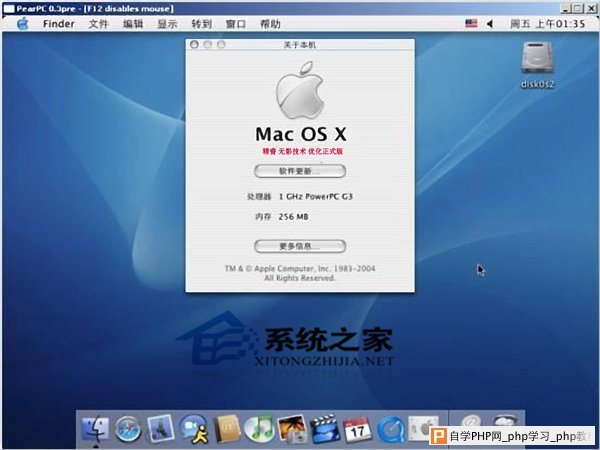Open the 转到 menu

coord(202,24)
